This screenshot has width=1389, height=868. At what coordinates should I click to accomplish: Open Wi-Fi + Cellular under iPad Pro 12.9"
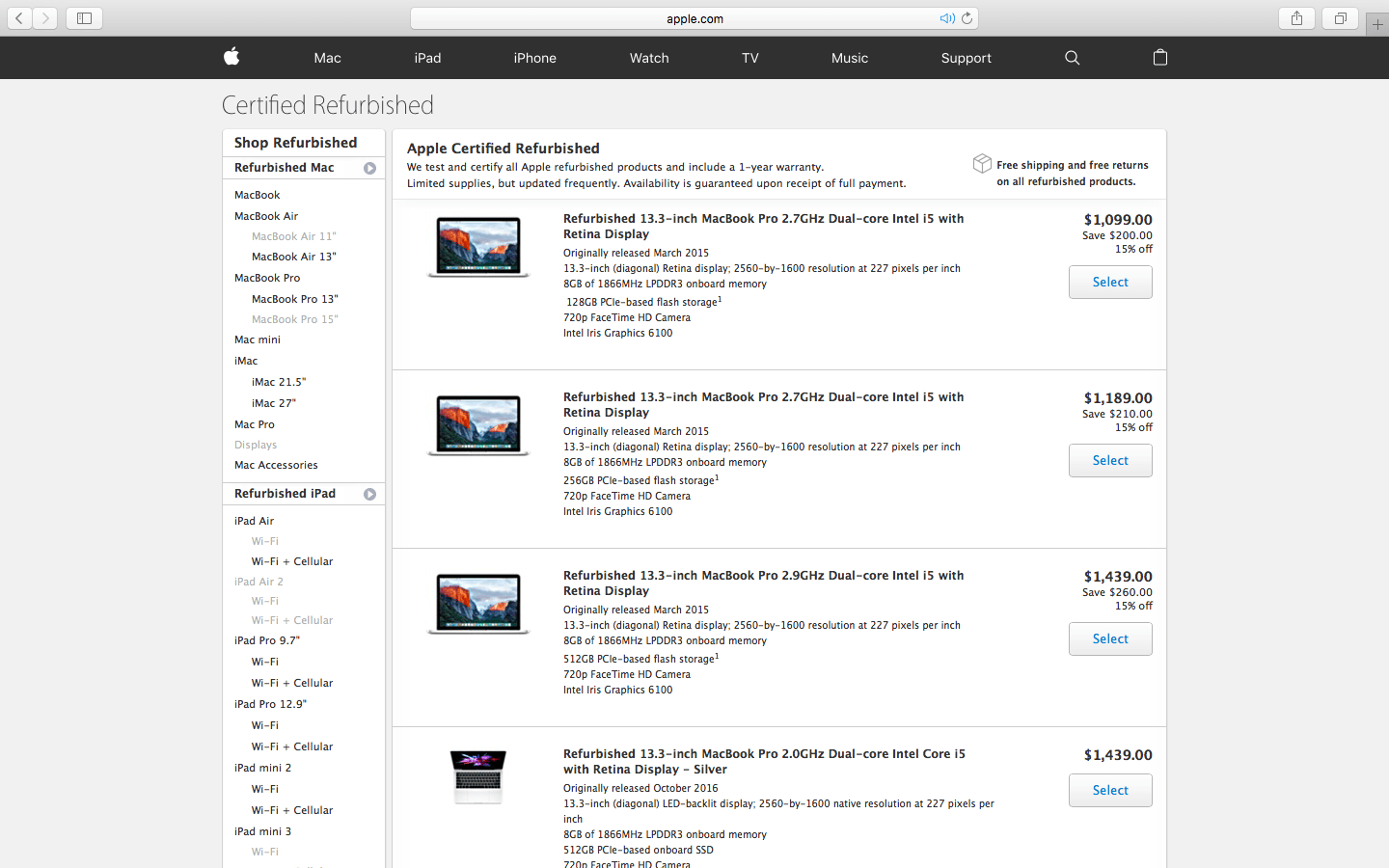click(292, 746)
